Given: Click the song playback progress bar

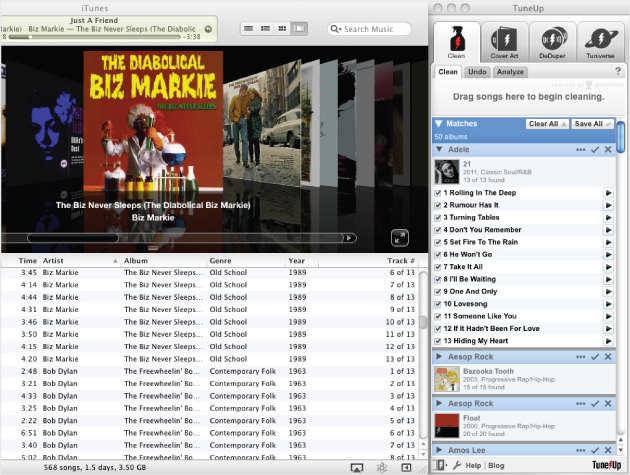Looking at the screenshot, I should click(94, 37).
